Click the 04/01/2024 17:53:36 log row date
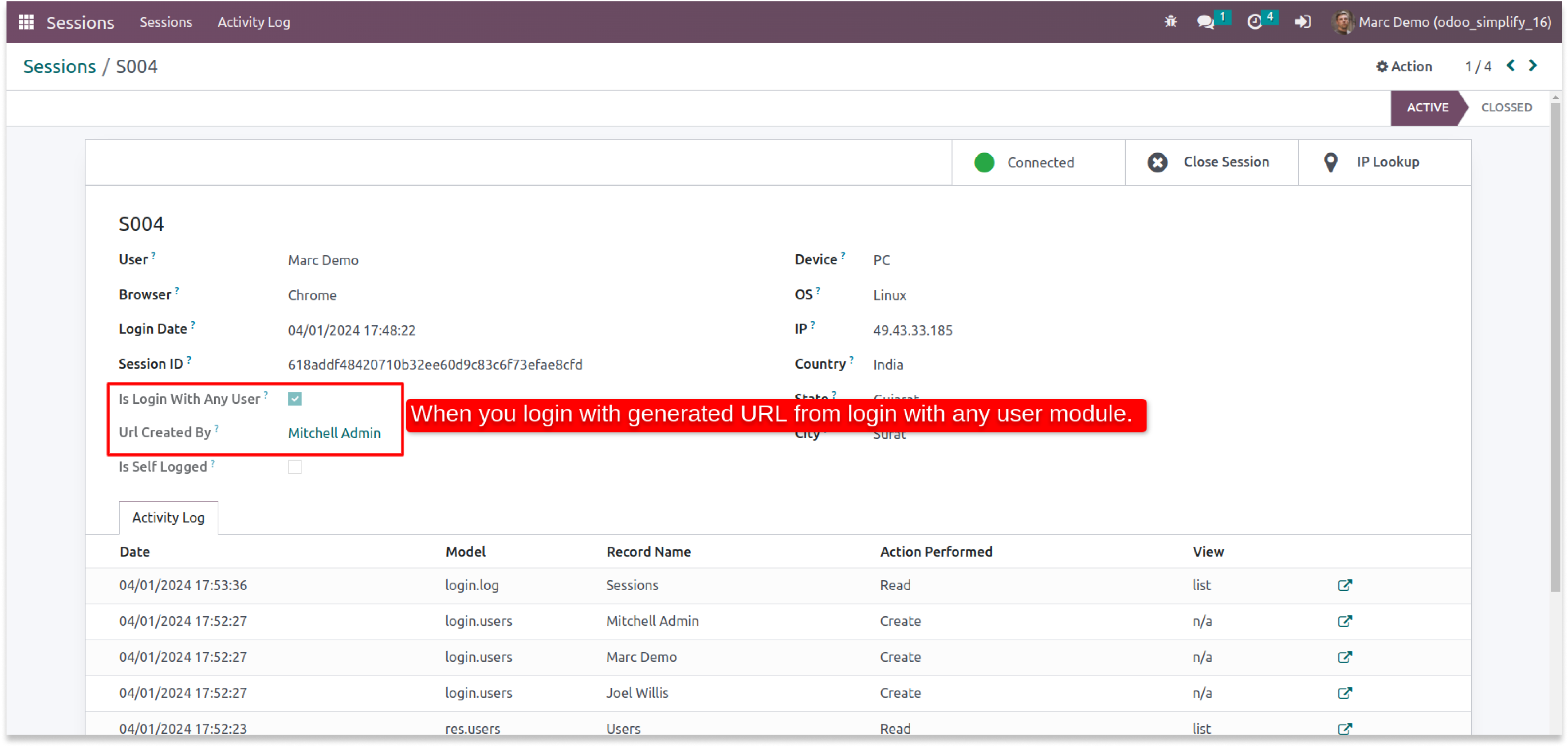Viewport: 1568px width, 746px height. point(183,585)
